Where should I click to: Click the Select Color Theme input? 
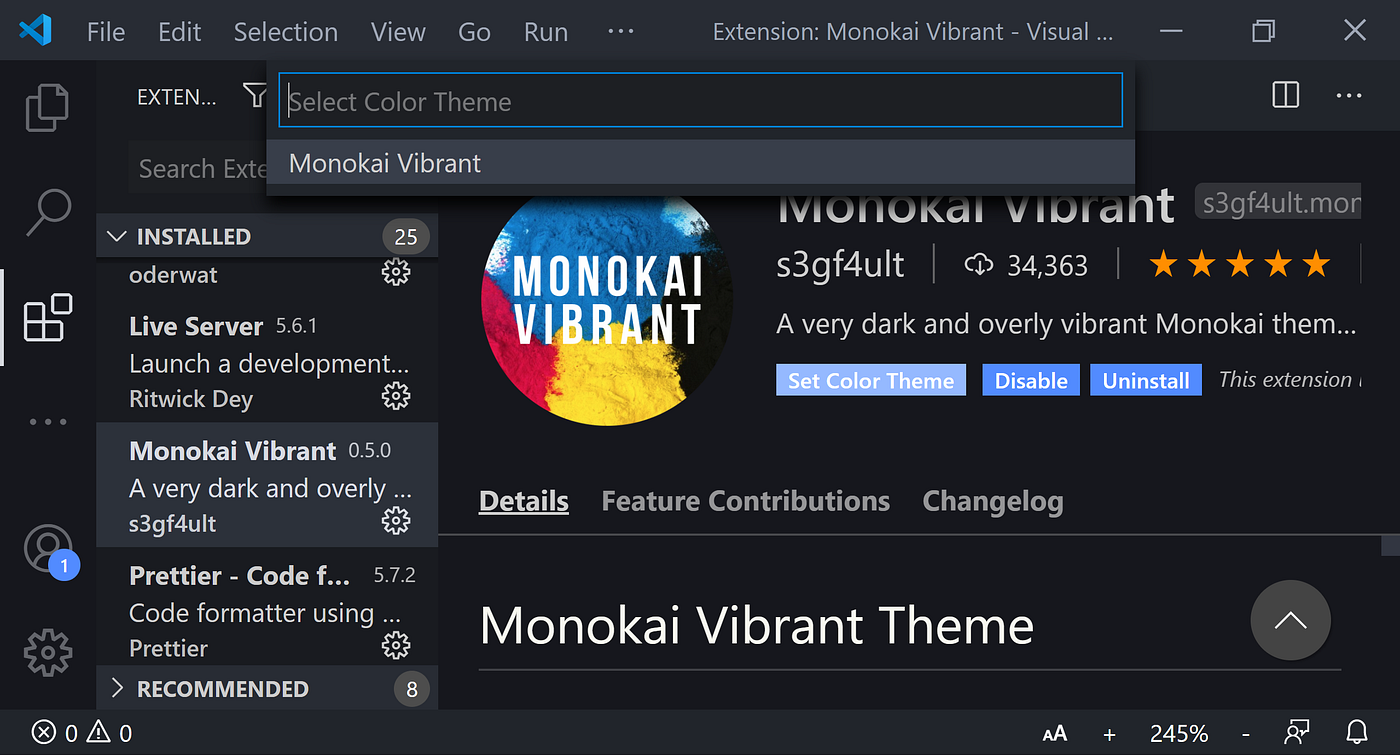click(x=700, y=100)
